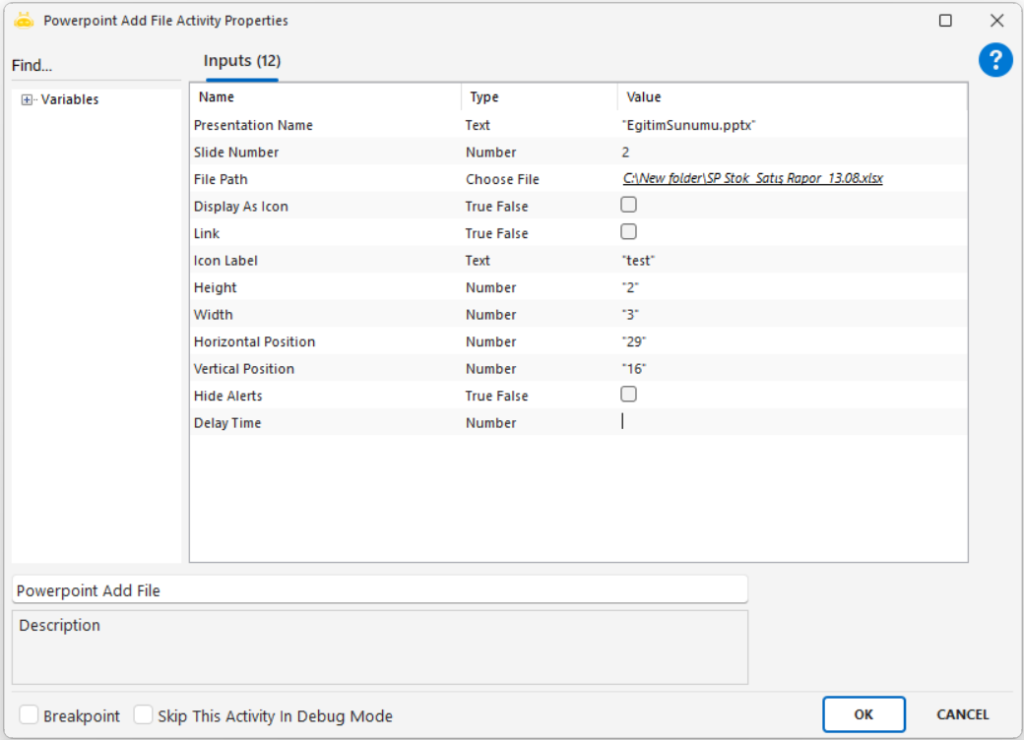The width and height of the screenshot is (1024, 740).
Task: Enable the Display As Icon checkbox
Action: pyautogui.click(x=628, y=205)
